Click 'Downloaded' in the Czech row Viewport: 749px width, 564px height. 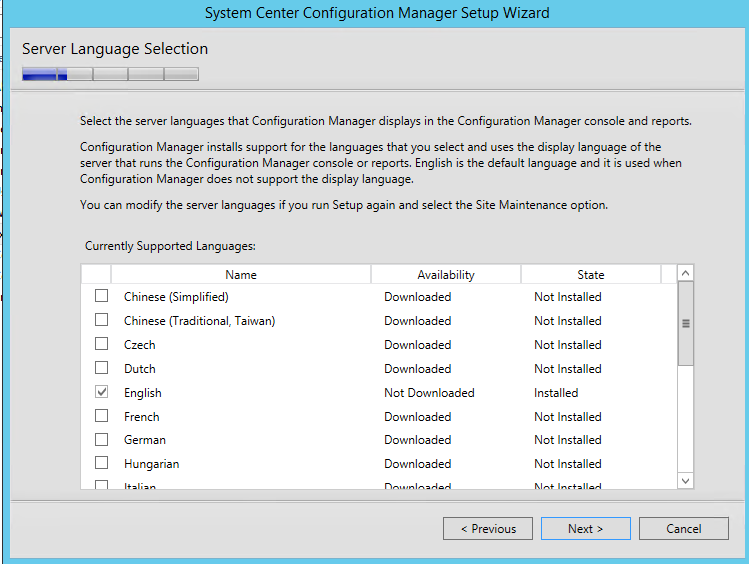(x=417, y=345)
